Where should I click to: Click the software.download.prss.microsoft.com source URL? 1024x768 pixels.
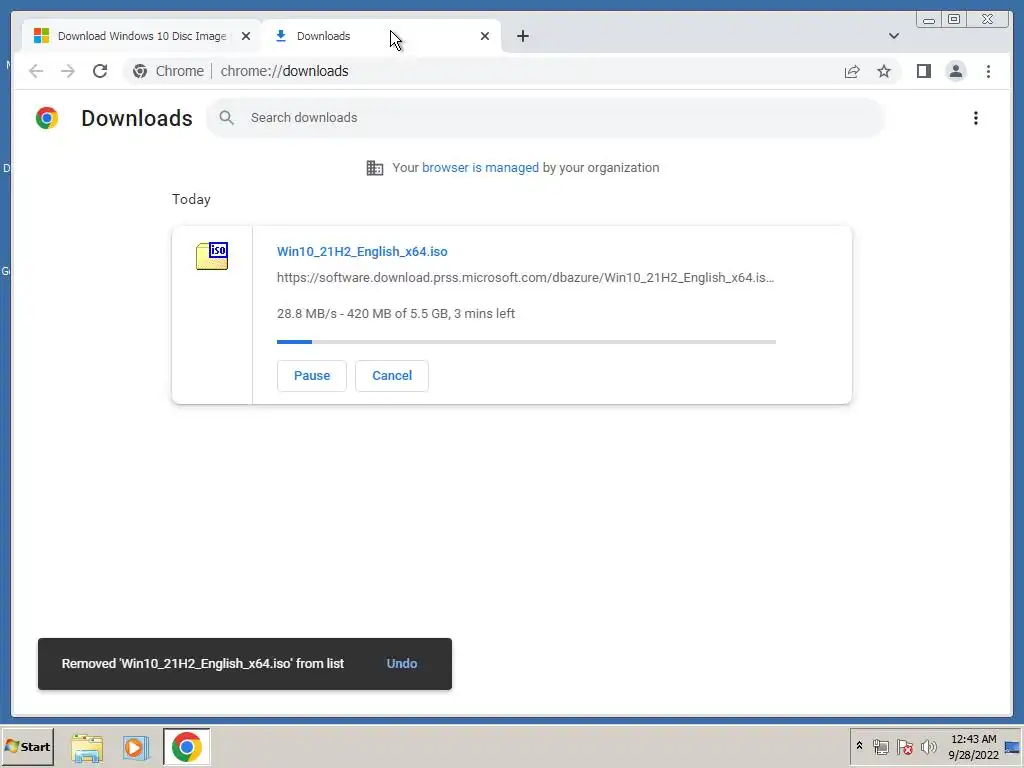pos(526,278)
